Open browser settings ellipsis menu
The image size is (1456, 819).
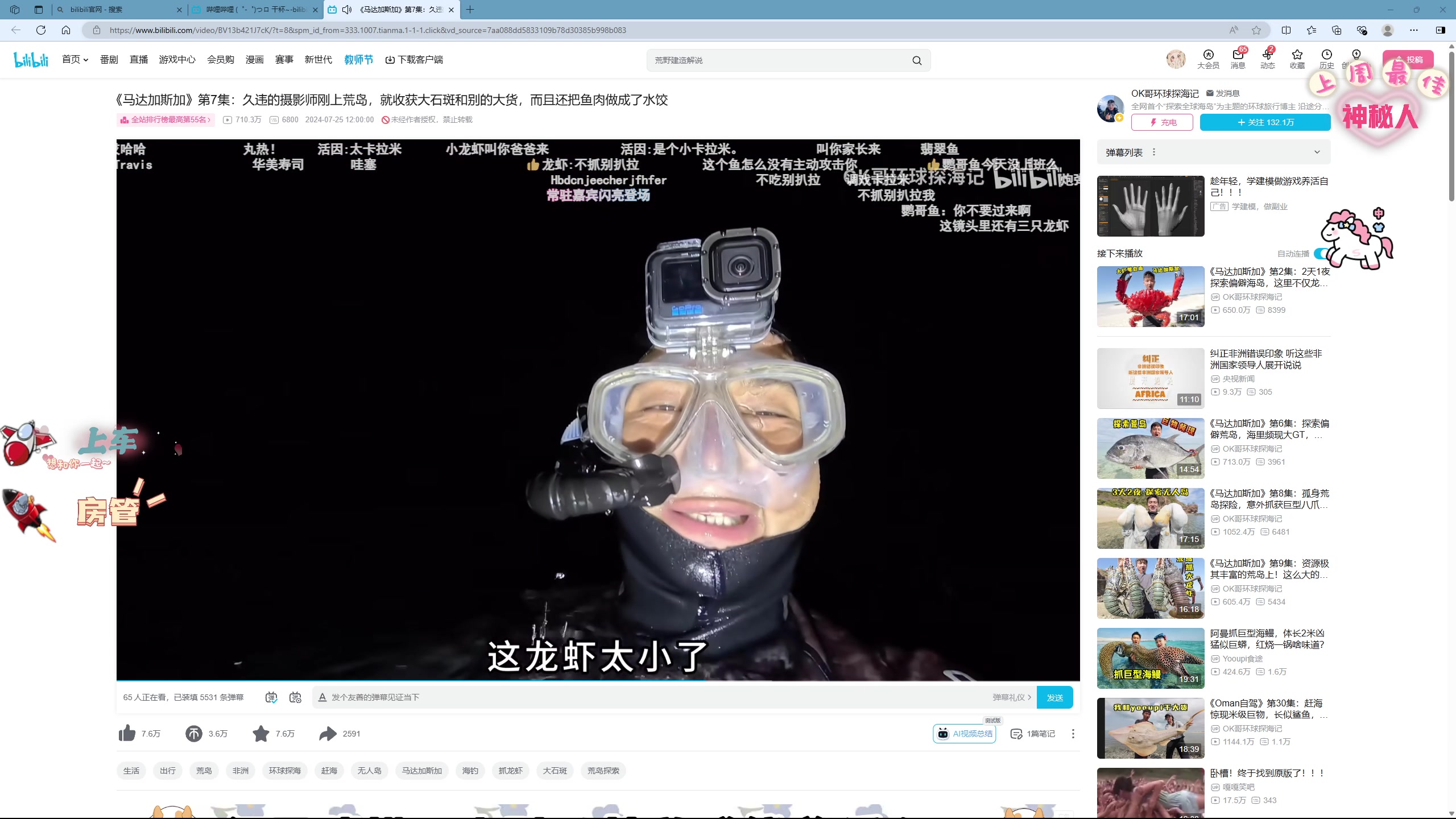pos(1414,30)
